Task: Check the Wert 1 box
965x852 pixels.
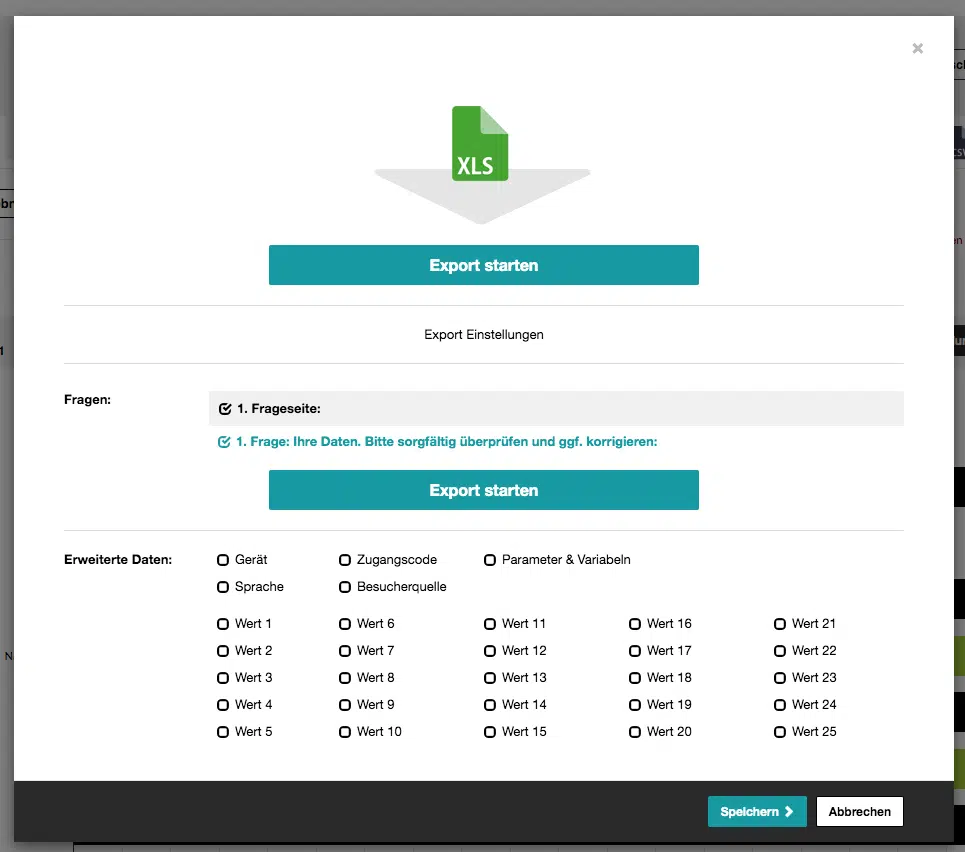Action: click(223, 624)
